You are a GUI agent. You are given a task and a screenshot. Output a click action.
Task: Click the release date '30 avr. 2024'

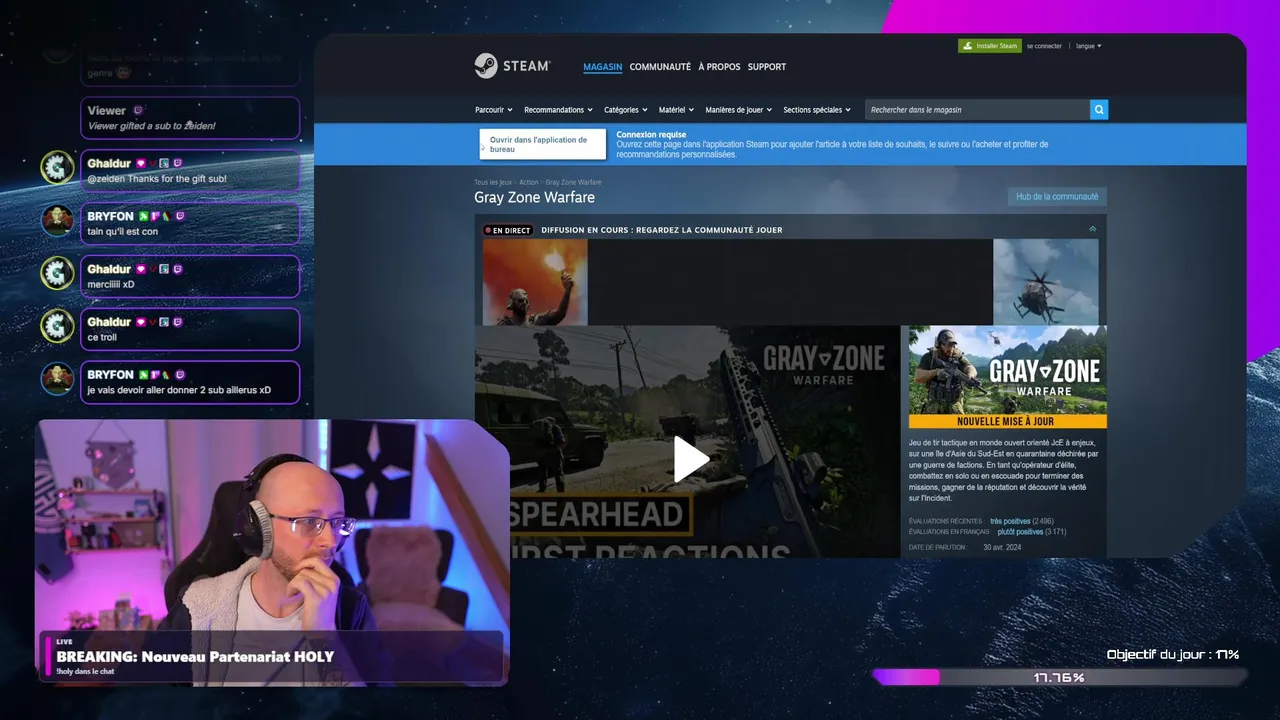pyautogui.click(x=1002, y=547)
